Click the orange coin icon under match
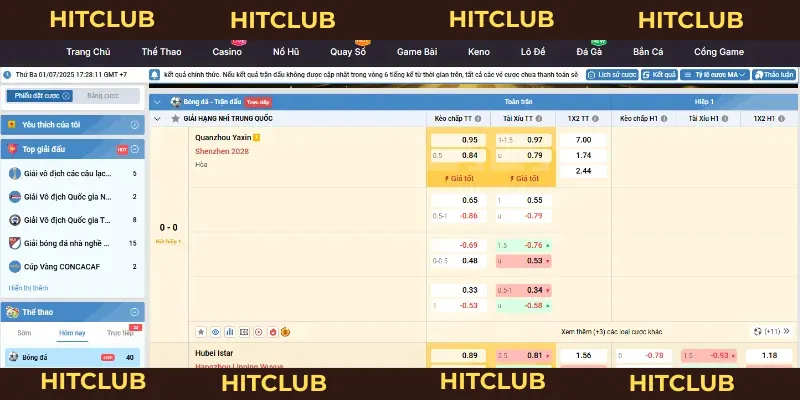Screen dimensions: 800x400 point(286,332)
